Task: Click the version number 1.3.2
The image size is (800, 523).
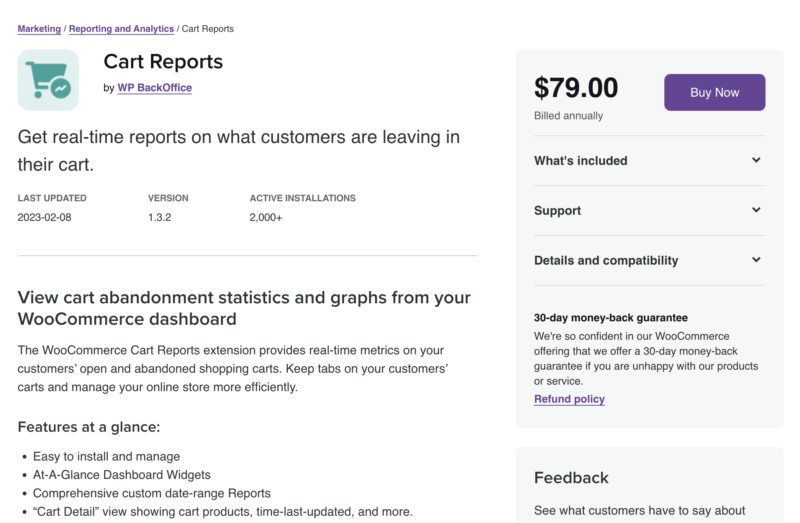Action: point(160,217)
